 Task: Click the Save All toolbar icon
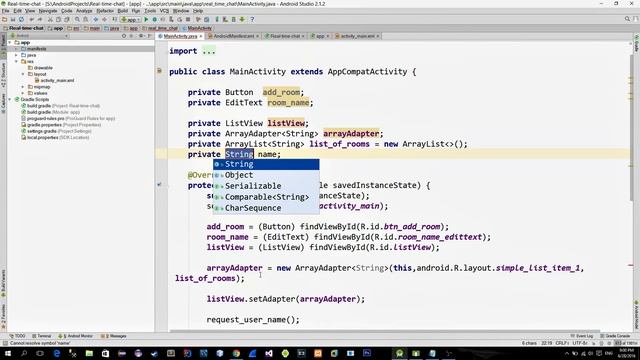[x=13, y=19]
